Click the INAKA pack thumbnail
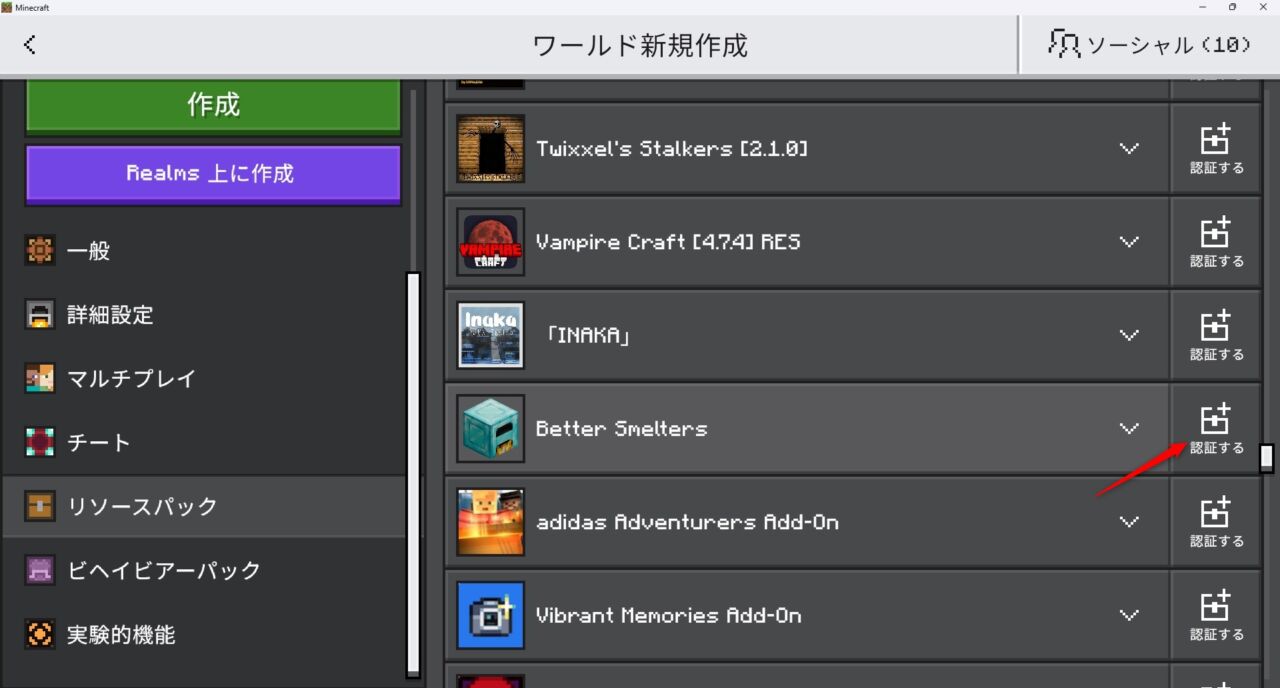 tap(490, 335)
